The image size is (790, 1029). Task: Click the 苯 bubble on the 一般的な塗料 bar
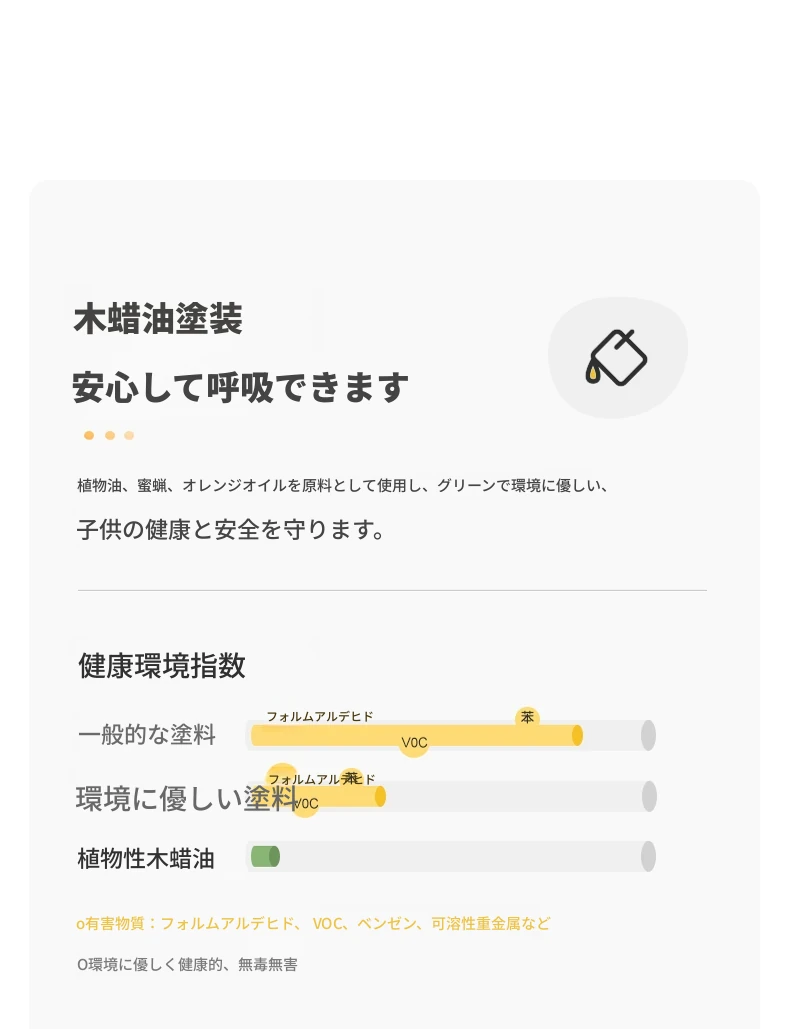(x=527, y=717)
